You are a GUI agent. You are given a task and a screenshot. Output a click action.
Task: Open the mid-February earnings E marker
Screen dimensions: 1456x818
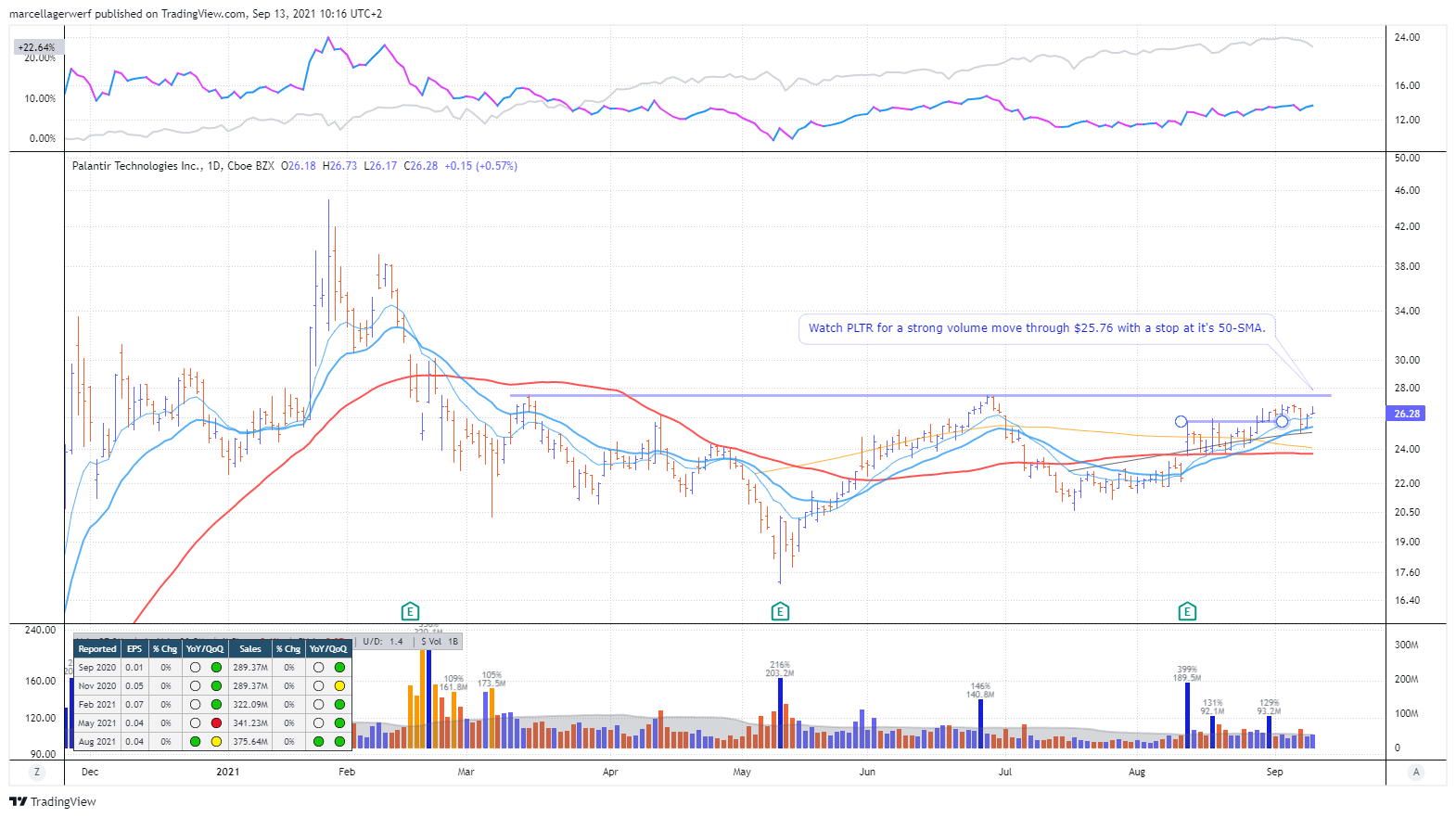pyautogui.click(x=410, y=611)
